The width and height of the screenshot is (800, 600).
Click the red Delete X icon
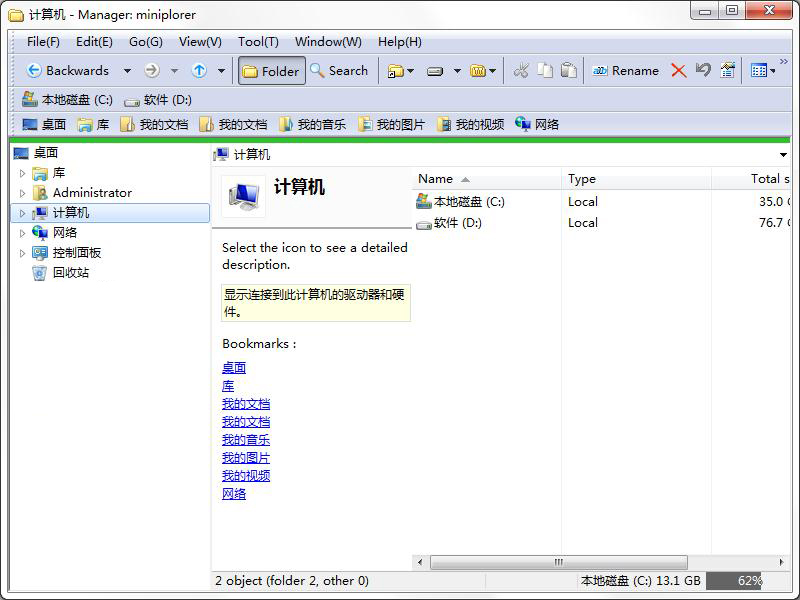click(678, 71)
